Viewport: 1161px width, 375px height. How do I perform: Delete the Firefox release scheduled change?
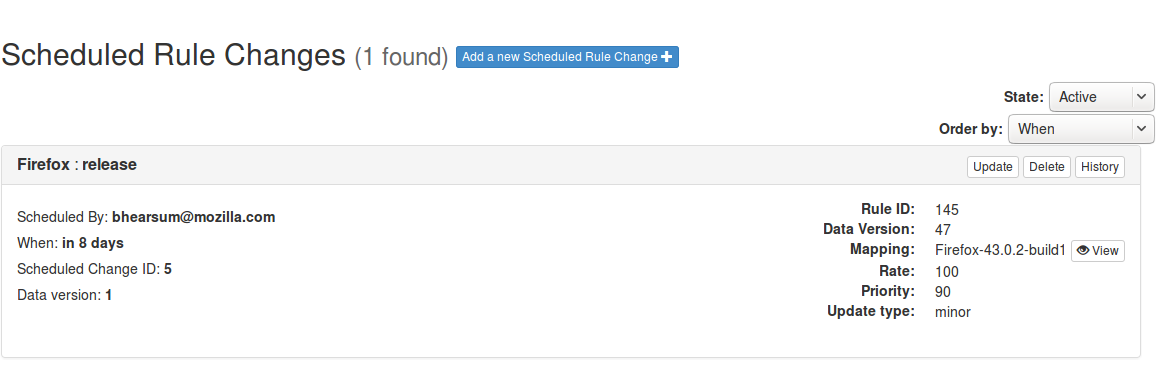[1047, 167]
